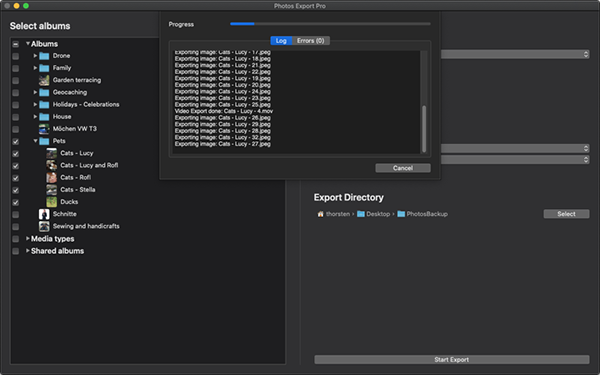This screenshot has height=375, width=600.
Task: Click the PhotosBackup folder icon in path
Action: click(401, 214)
